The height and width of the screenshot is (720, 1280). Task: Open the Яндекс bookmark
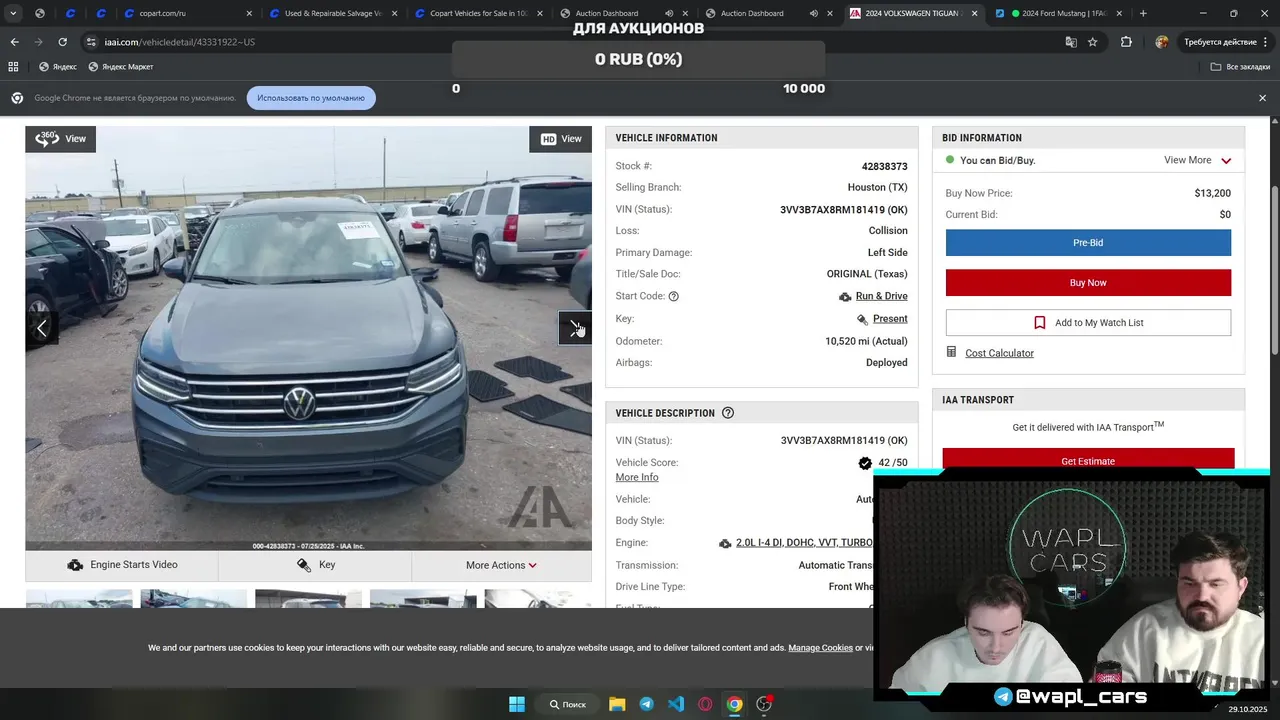tap(57, 67)
